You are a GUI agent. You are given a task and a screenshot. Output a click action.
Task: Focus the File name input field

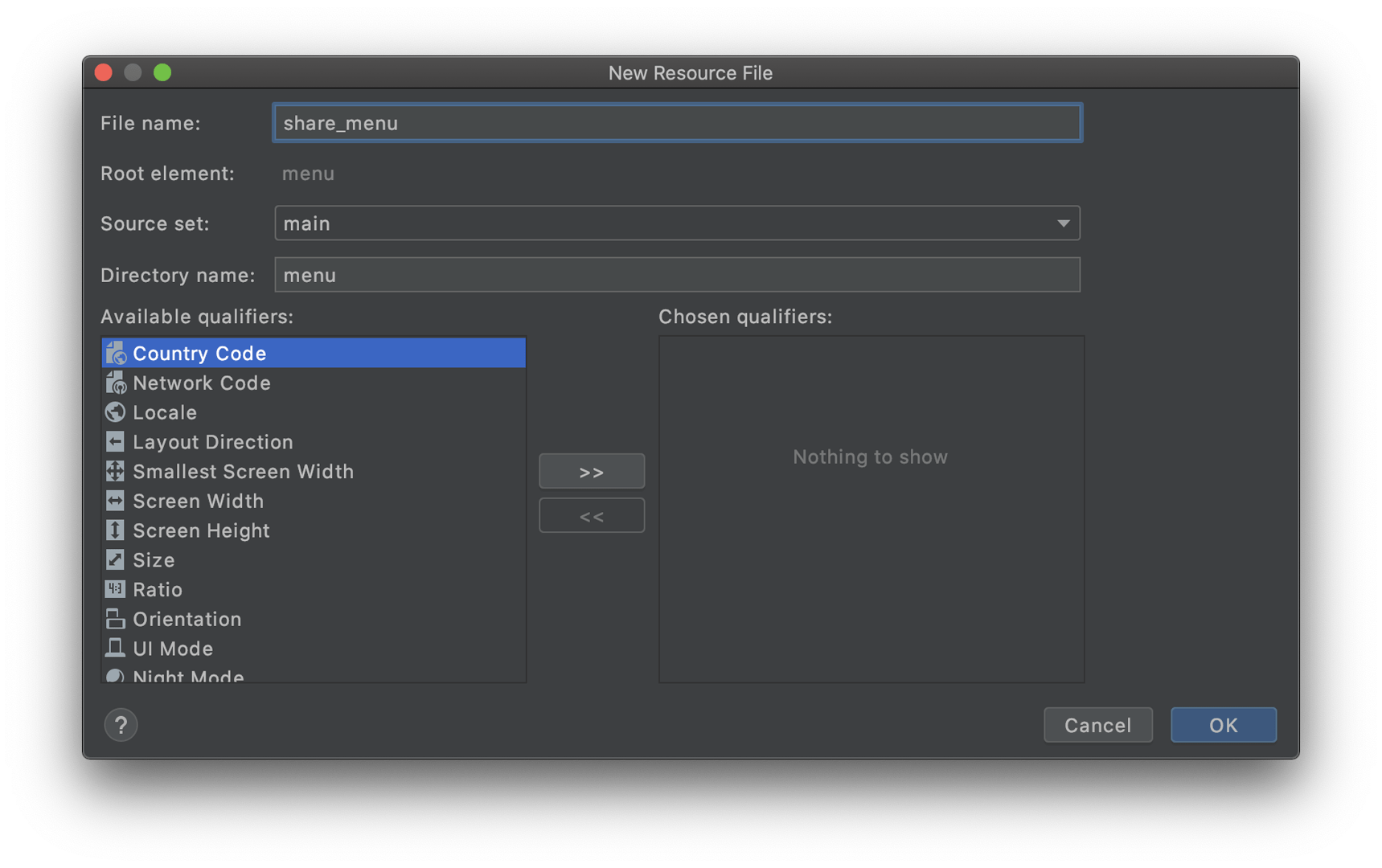coord(677,123)
